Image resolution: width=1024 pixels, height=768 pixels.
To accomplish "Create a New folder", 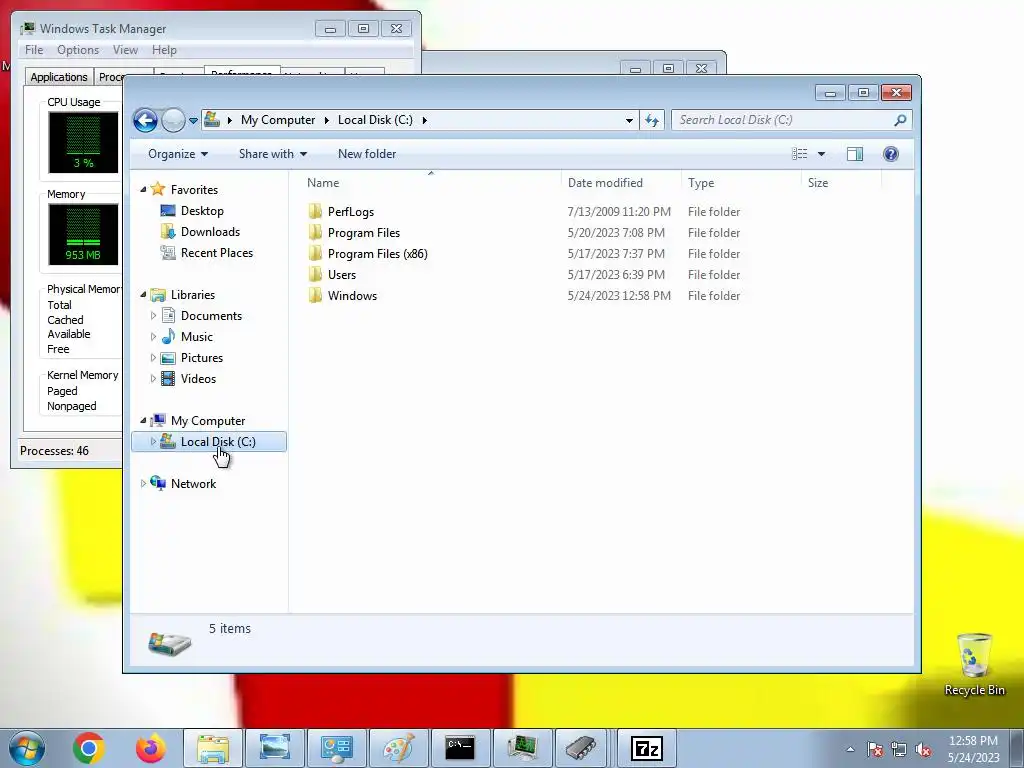I will click(x=367, y=154).
